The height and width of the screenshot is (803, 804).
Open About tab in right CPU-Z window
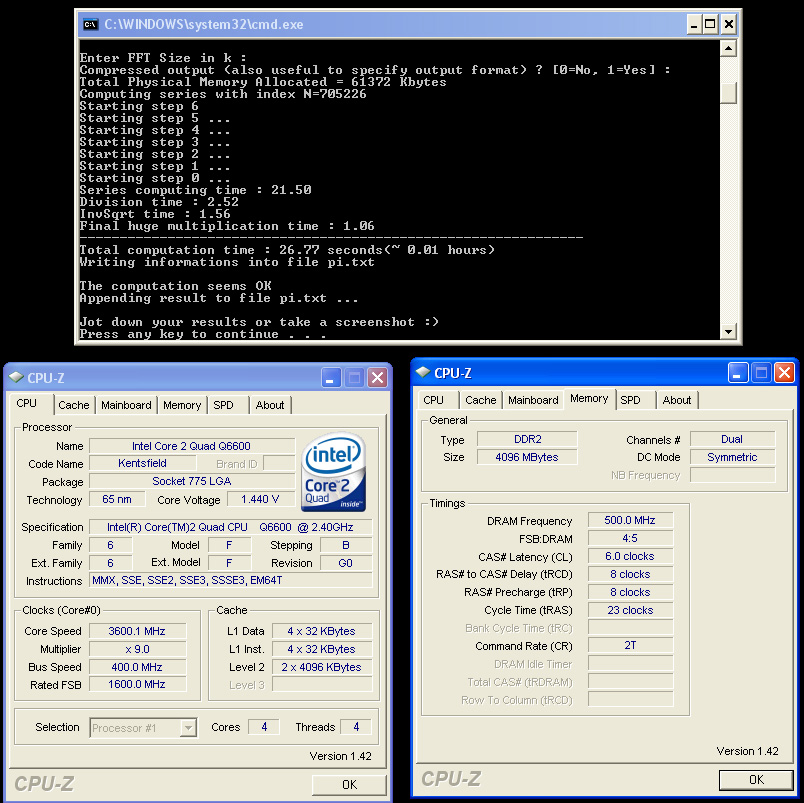tap(677, 400)
